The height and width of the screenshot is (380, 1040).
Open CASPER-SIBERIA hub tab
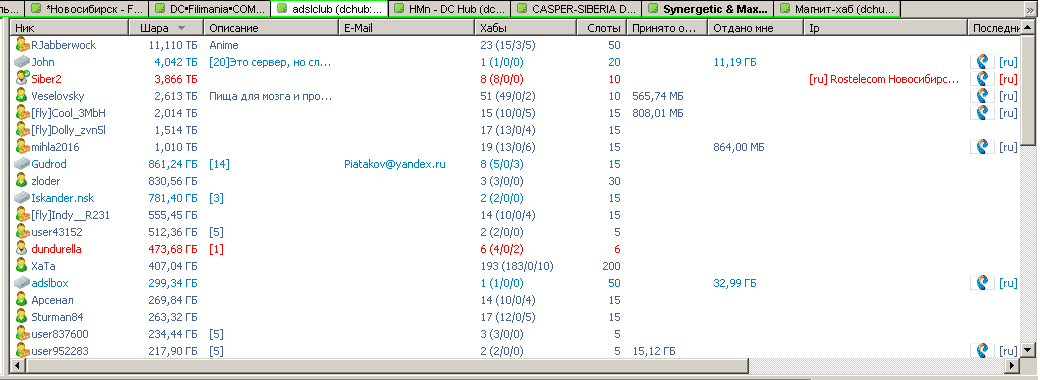click(x=577, y=9)
